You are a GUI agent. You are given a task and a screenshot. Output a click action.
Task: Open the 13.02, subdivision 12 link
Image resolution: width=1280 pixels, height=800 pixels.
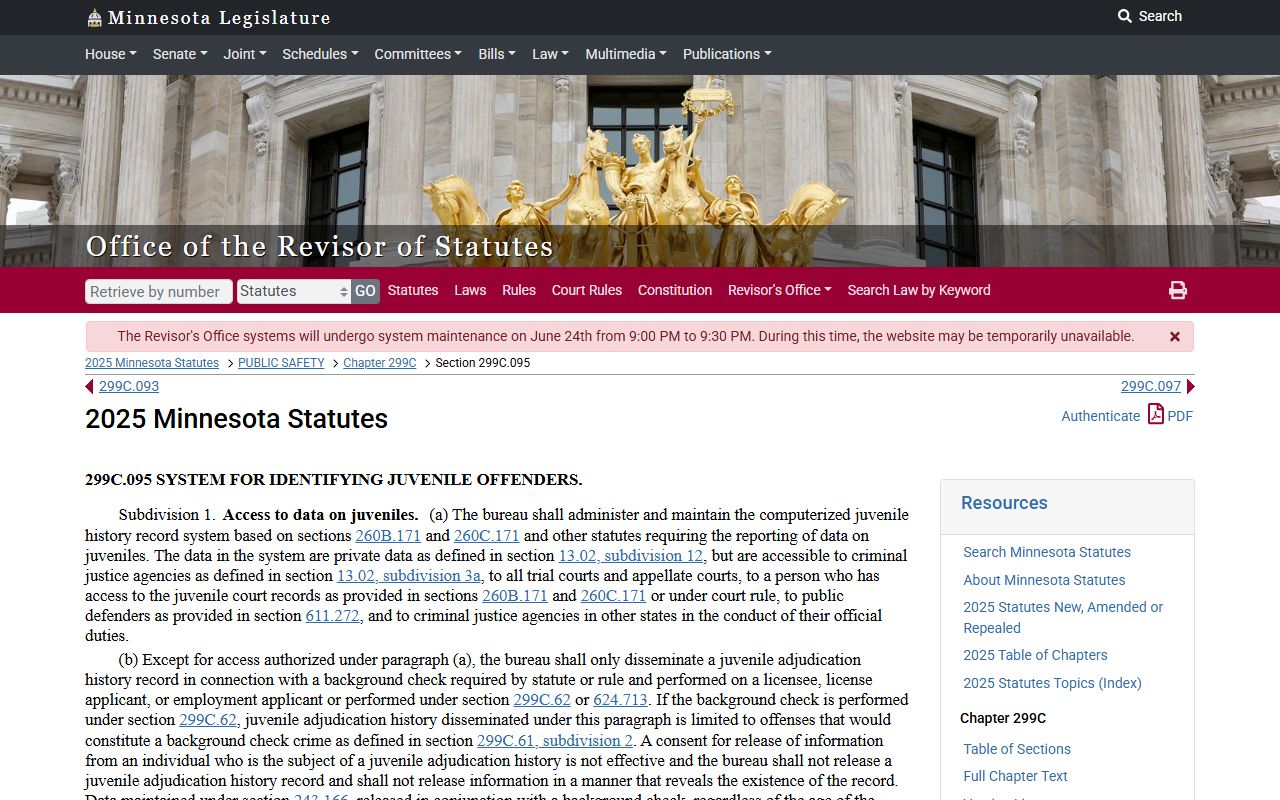click(x=632, y=555)
